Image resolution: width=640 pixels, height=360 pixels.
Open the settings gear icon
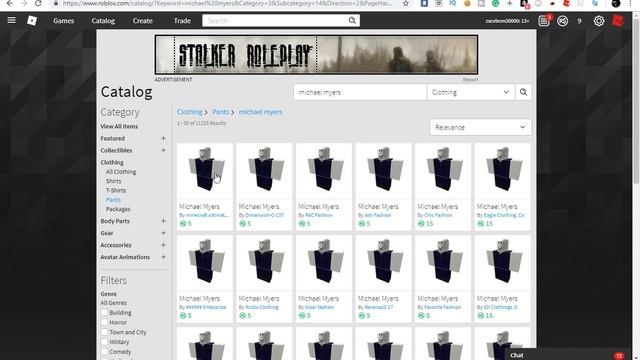(x=599, y=21)
